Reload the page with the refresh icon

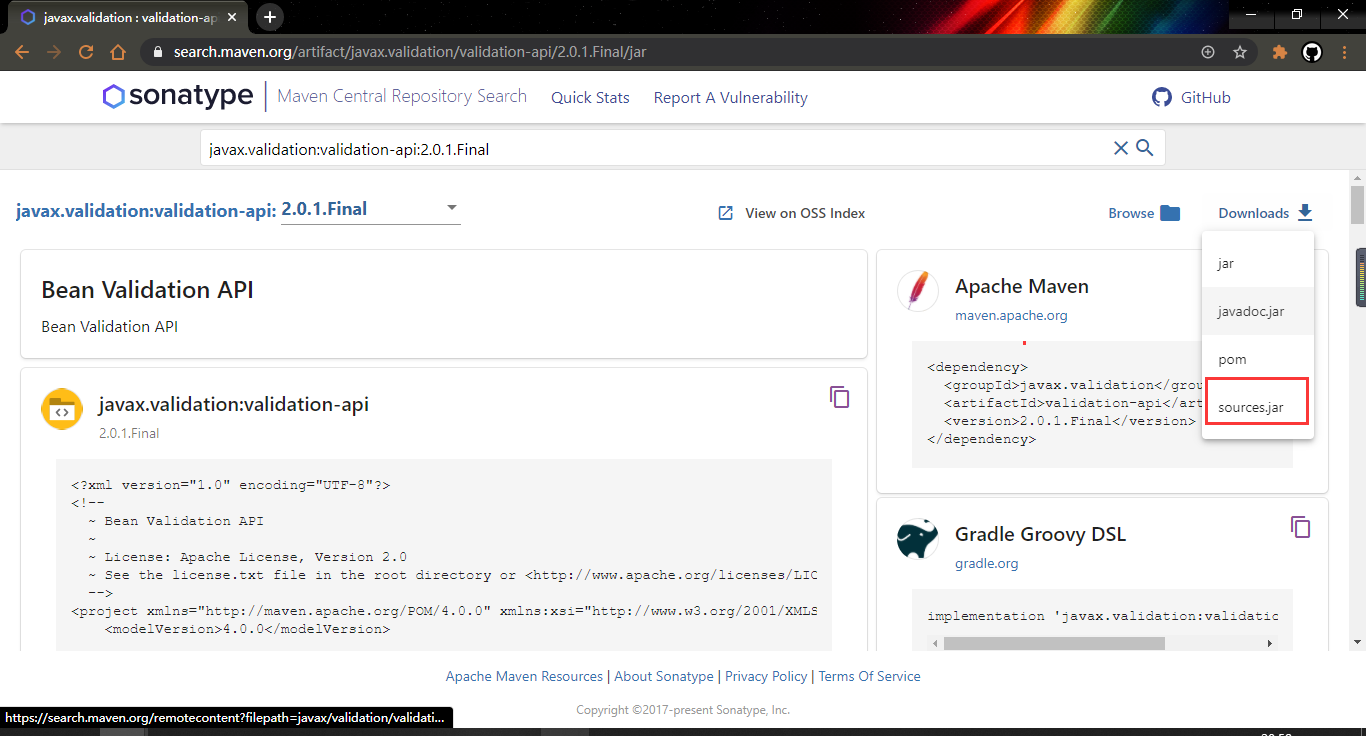coord(86,52)
